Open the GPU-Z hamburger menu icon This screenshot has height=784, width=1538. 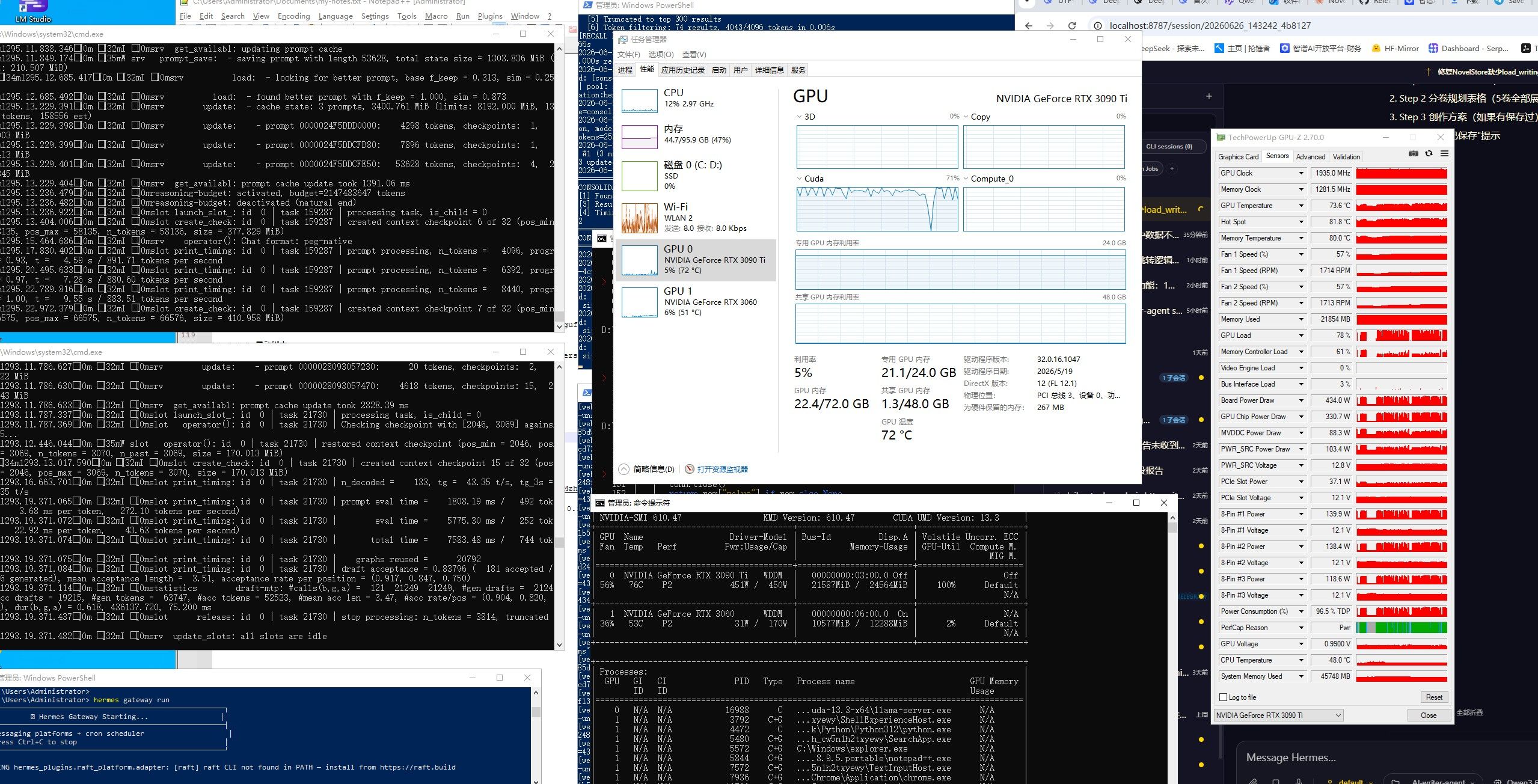[x=1444, y=154]
